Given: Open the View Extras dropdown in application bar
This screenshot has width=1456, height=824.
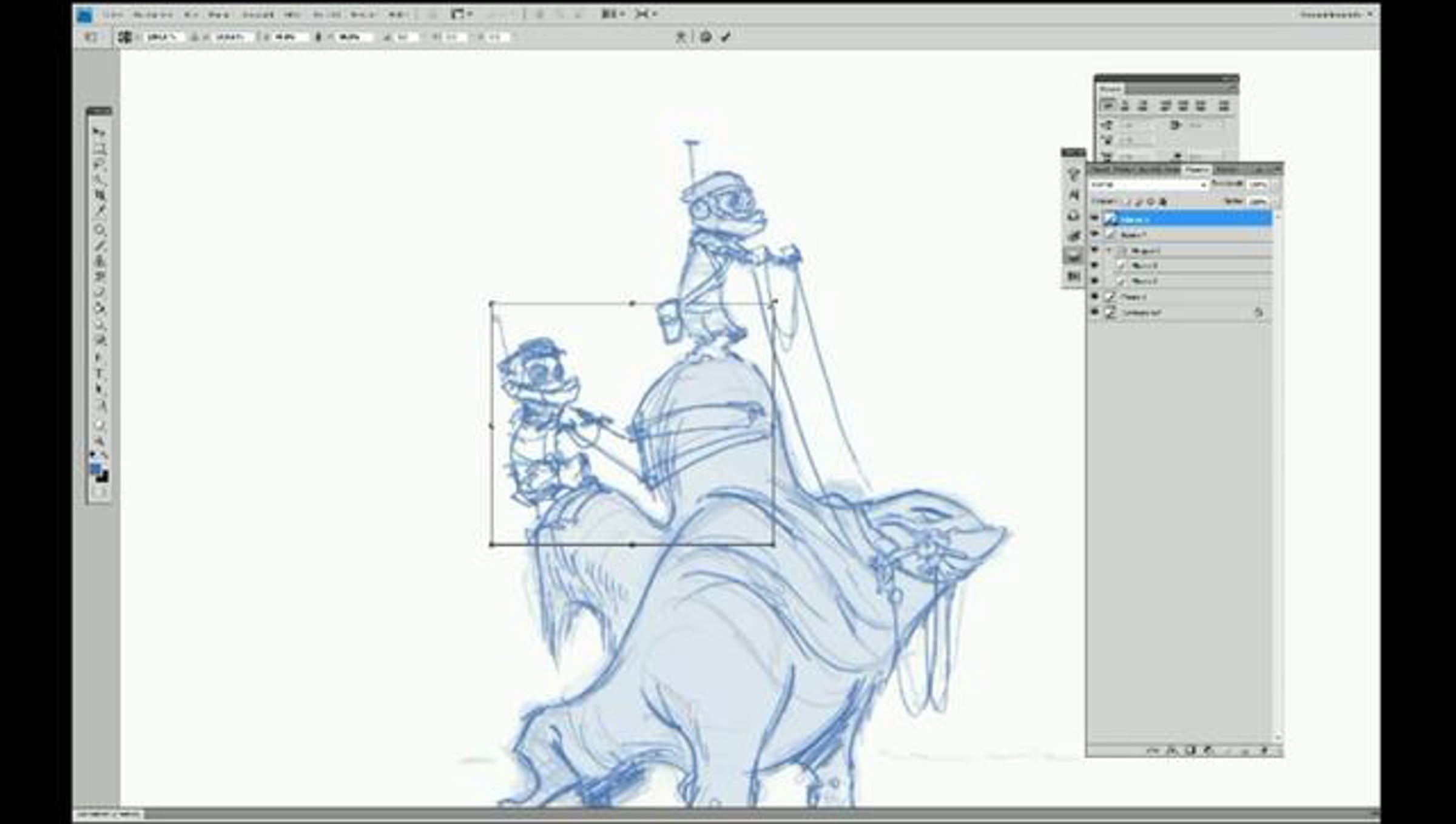Looking at the screenshot, I should point(460,14).
